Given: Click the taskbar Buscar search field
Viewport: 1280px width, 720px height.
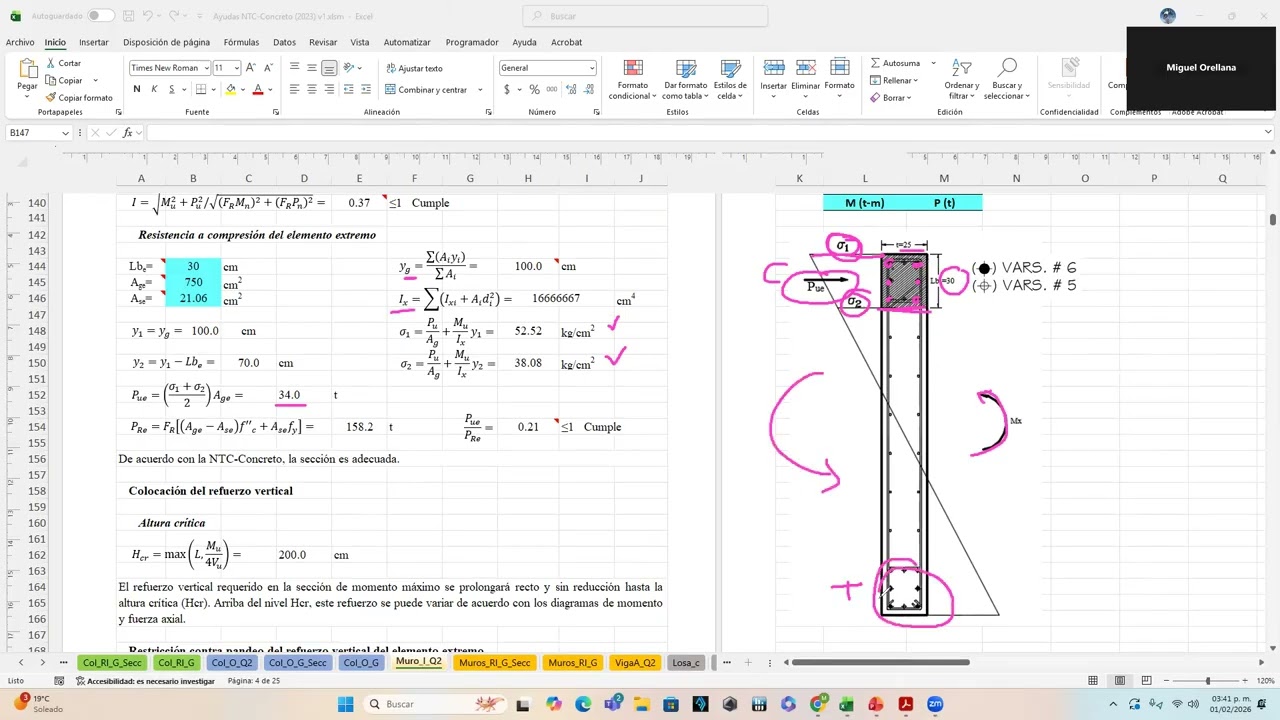Looking at the screenshot, I should click(x=435, y=704).
